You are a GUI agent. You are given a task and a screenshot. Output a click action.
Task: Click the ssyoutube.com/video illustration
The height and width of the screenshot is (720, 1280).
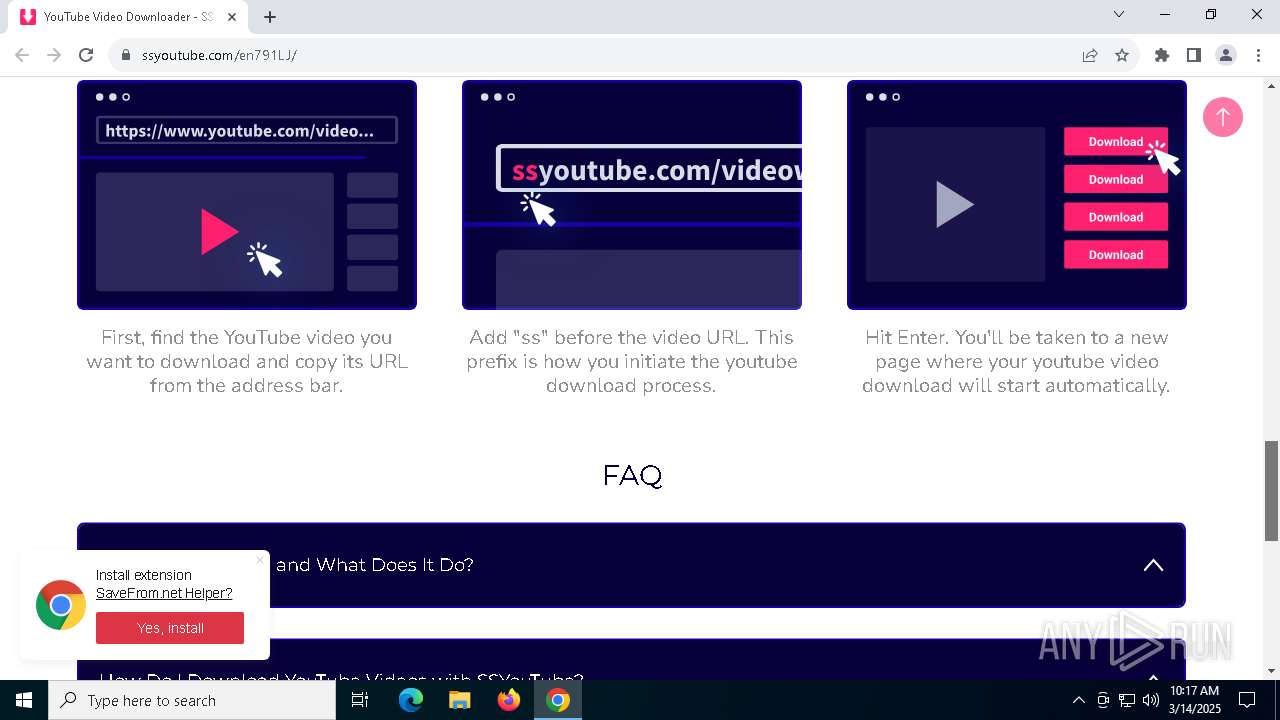[632, 195]
